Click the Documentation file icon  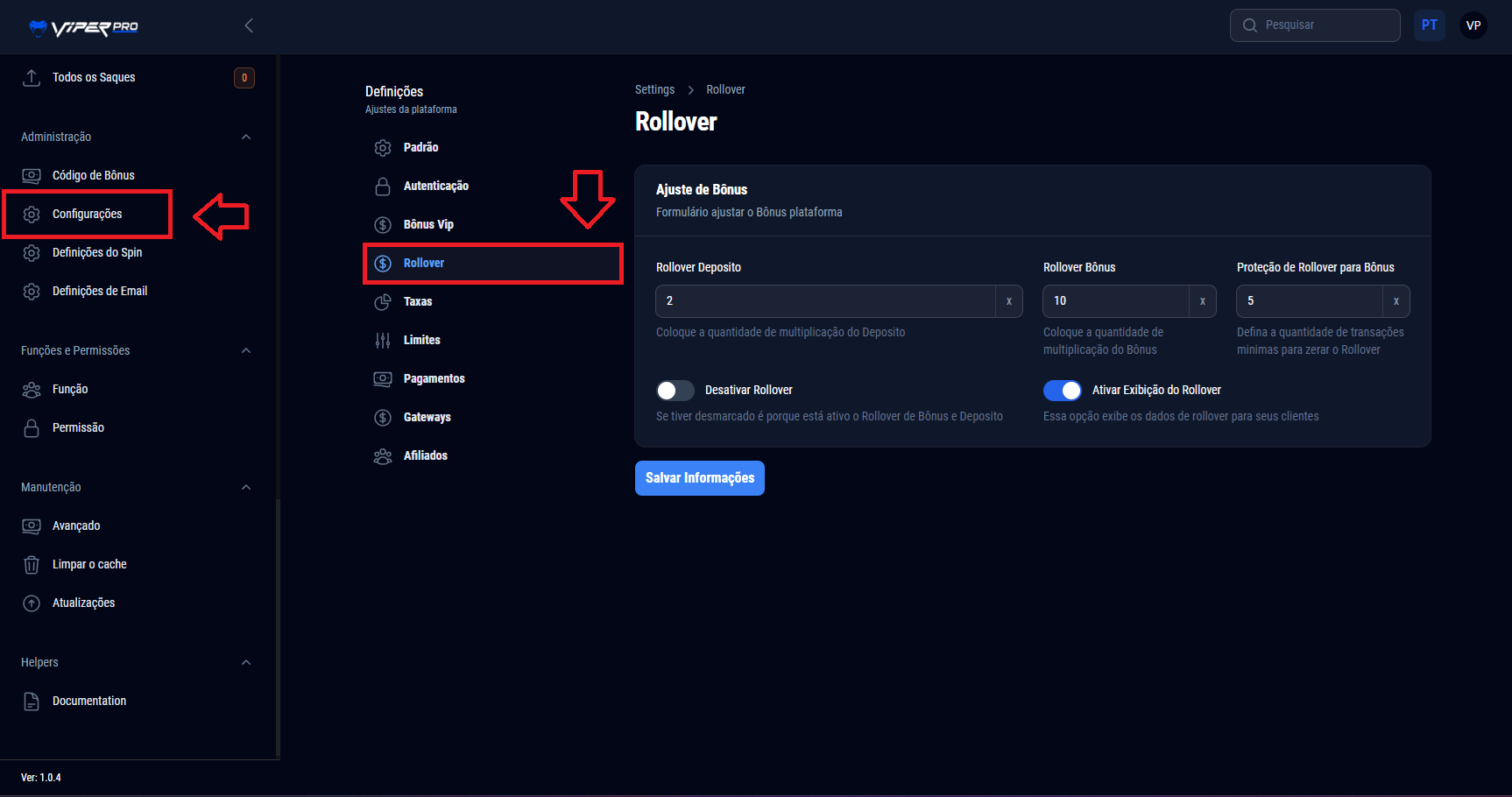pyautogui.click(x=32, y=702)
